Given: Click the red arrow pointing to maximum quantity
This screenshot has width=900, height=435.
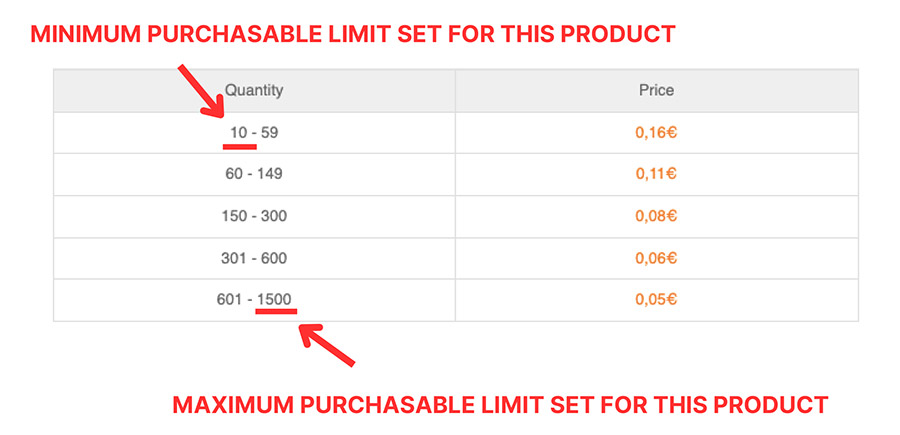Looking at the screenshot, I should pyautogui.click(x=327, y=345).
